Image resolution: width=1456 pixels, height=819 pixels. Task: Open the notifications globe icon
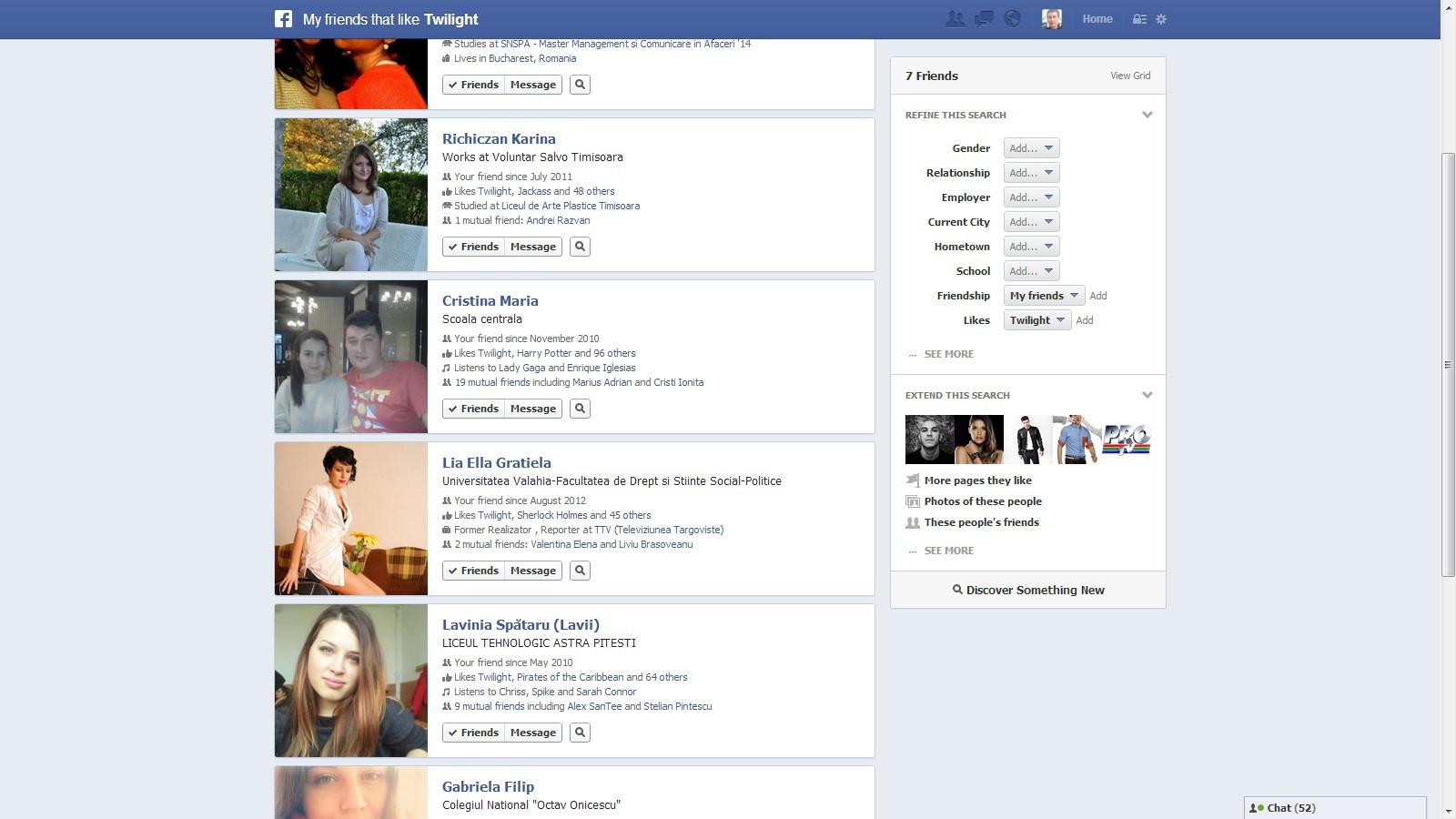point(1012,18)
